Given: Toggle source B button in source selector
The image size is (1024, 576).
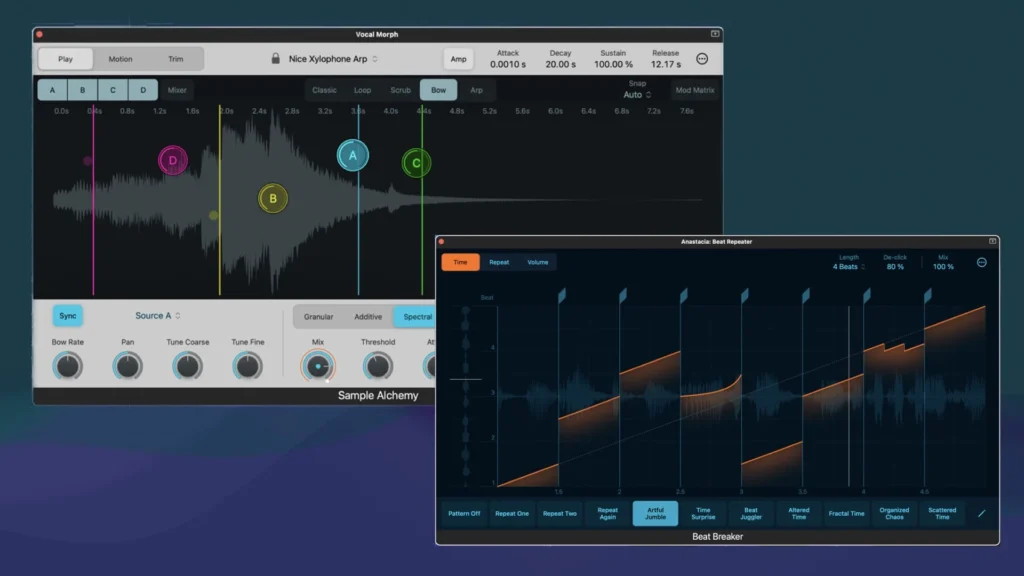Looking at the screenshot, I should [83, 90].
